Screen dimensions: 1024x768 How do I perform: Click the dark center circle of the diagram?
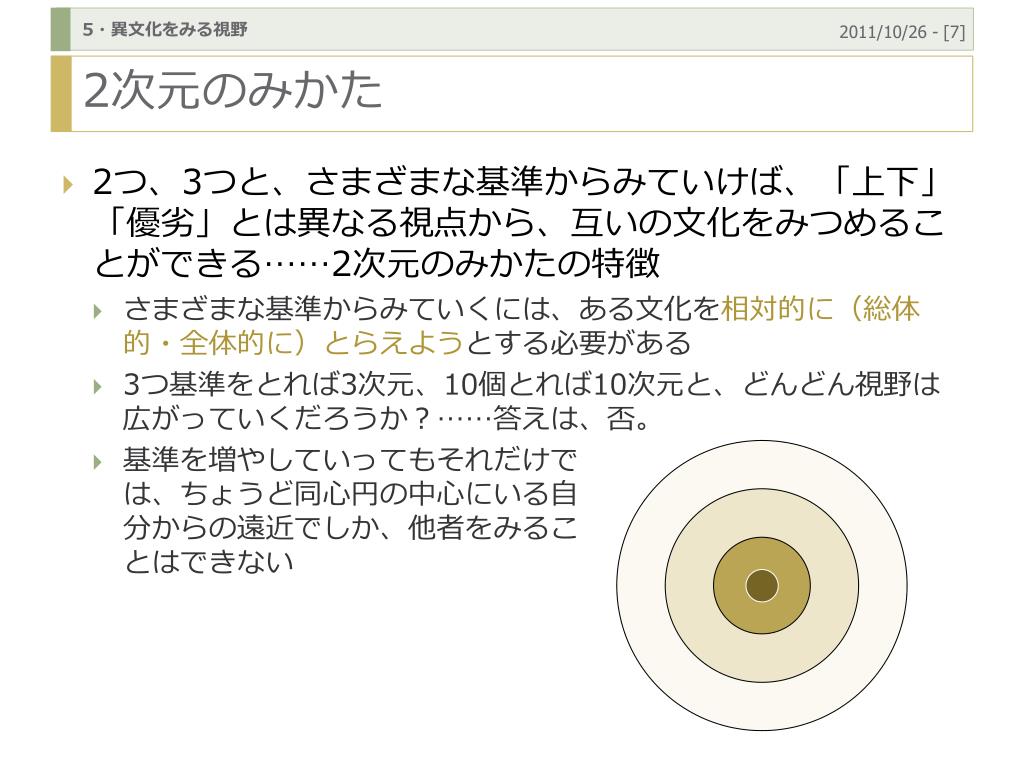pos(762,584)
